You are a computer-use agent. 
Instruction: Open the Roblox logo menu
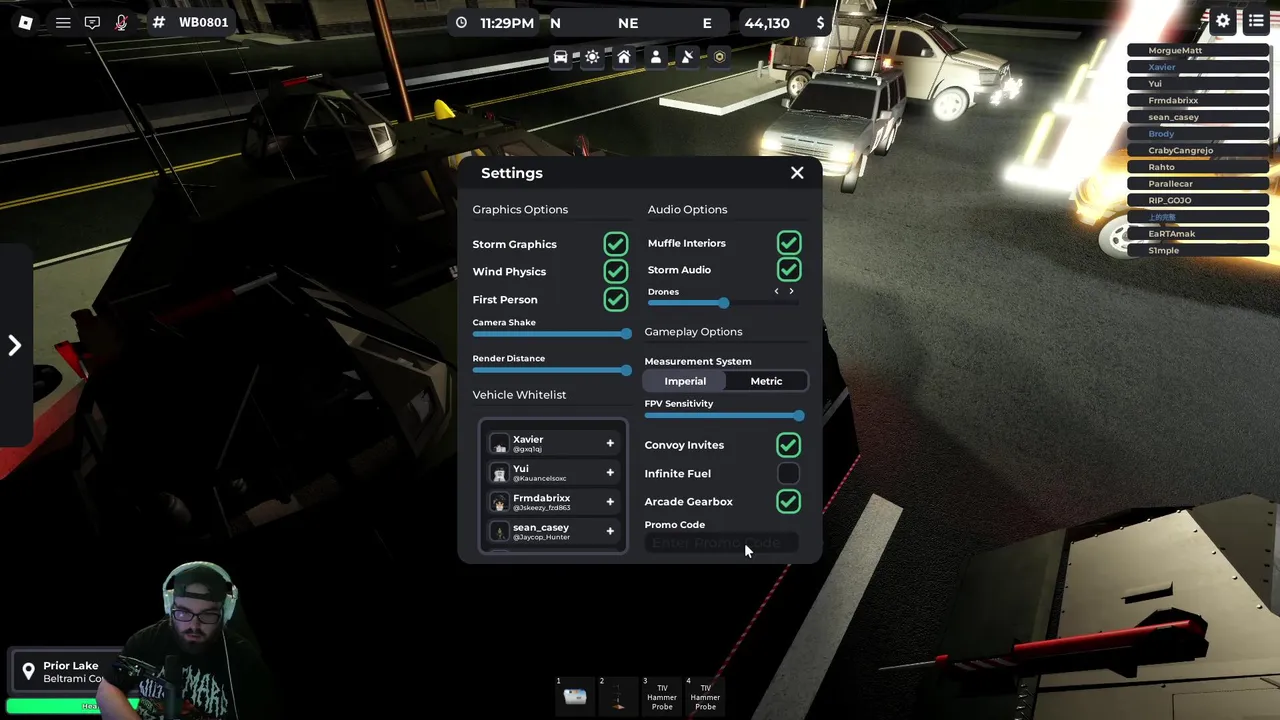point(26,22)
